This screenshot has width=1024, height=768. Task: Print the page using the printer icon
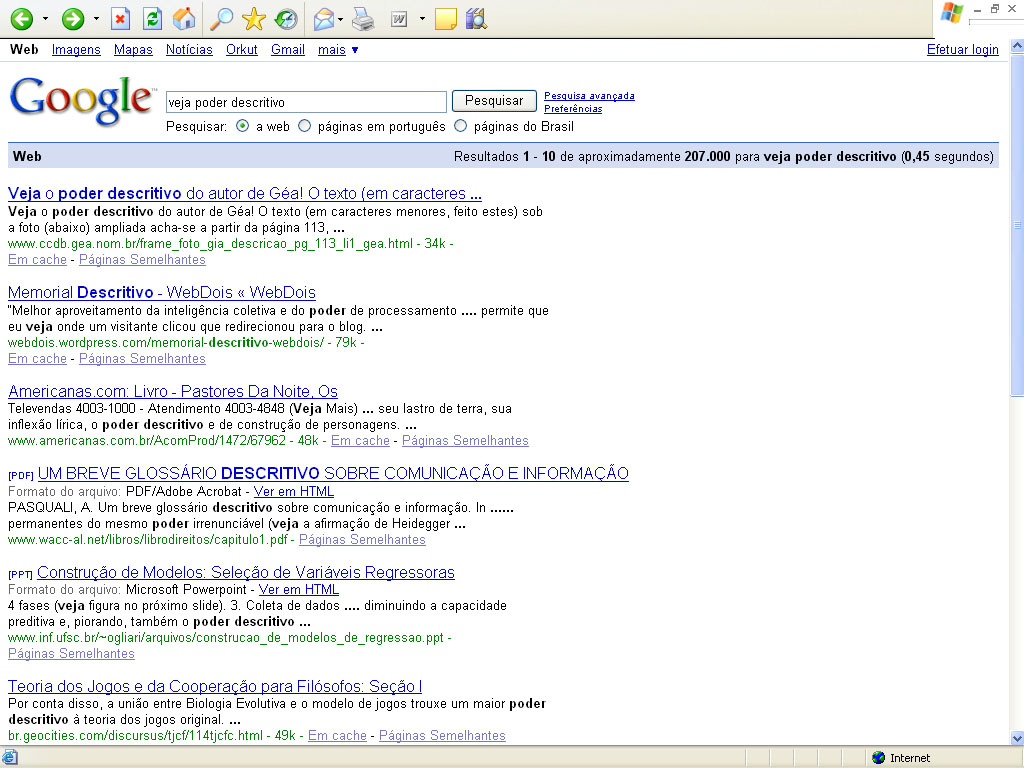coord(363,19)
